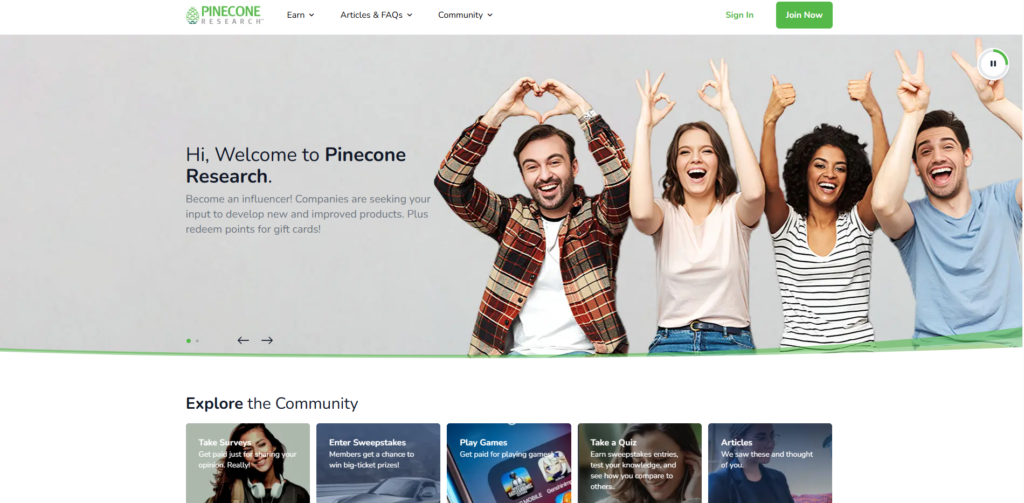Click the Explore the Community heading
Image resolution: width=1024 pixels, height=503 pixels.
(x=272, y=404)
